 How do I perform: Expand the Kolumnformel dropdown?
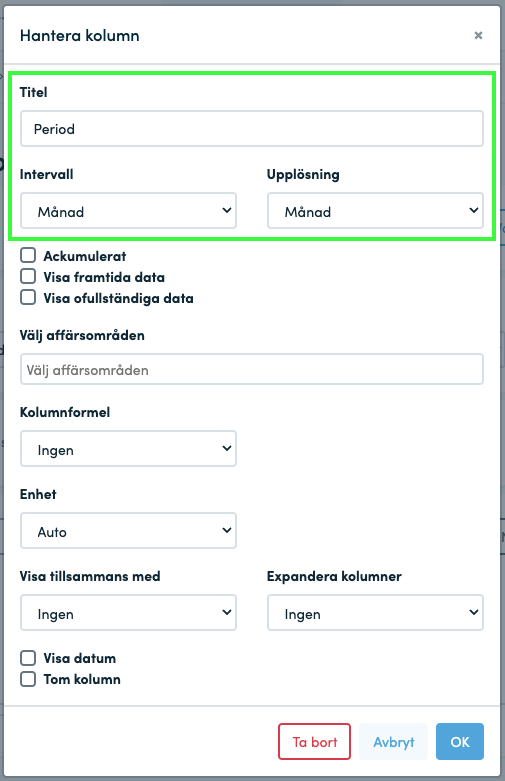click(128, 449)
